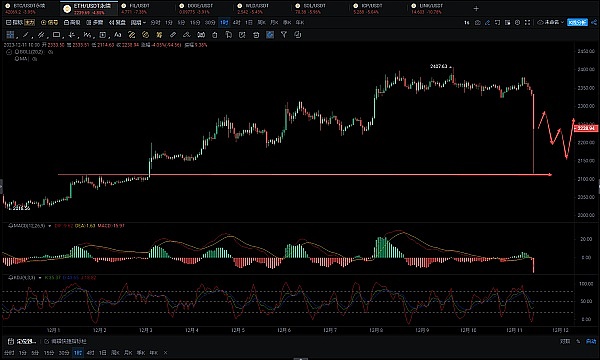Image resolution: width=600 pixels, height=360 pixels.
Task: Click the smiley face icon in top-right toolbar
Action: pyautogui.click(x=517, y=23)
